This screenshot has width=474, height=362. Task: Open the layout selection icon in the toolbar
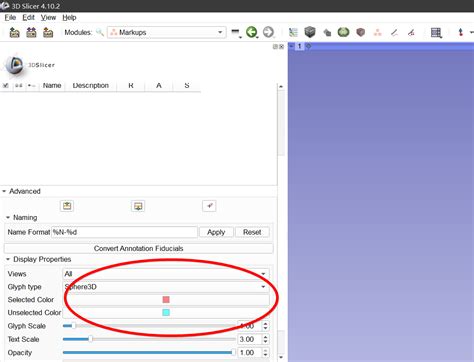click(436, 32)
